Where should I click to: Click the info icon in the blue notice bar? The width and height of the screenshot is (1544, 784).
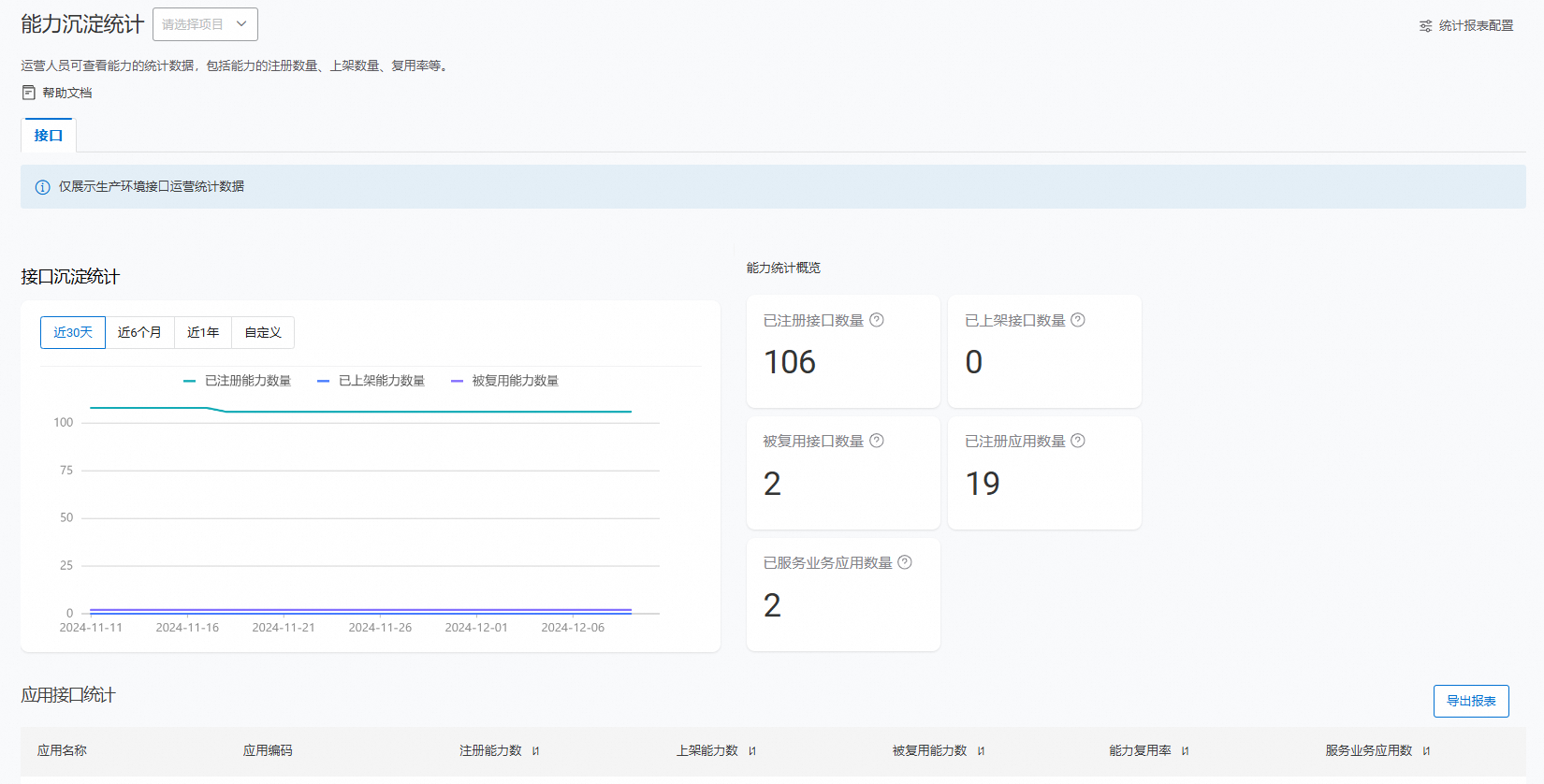click(42, 187)
